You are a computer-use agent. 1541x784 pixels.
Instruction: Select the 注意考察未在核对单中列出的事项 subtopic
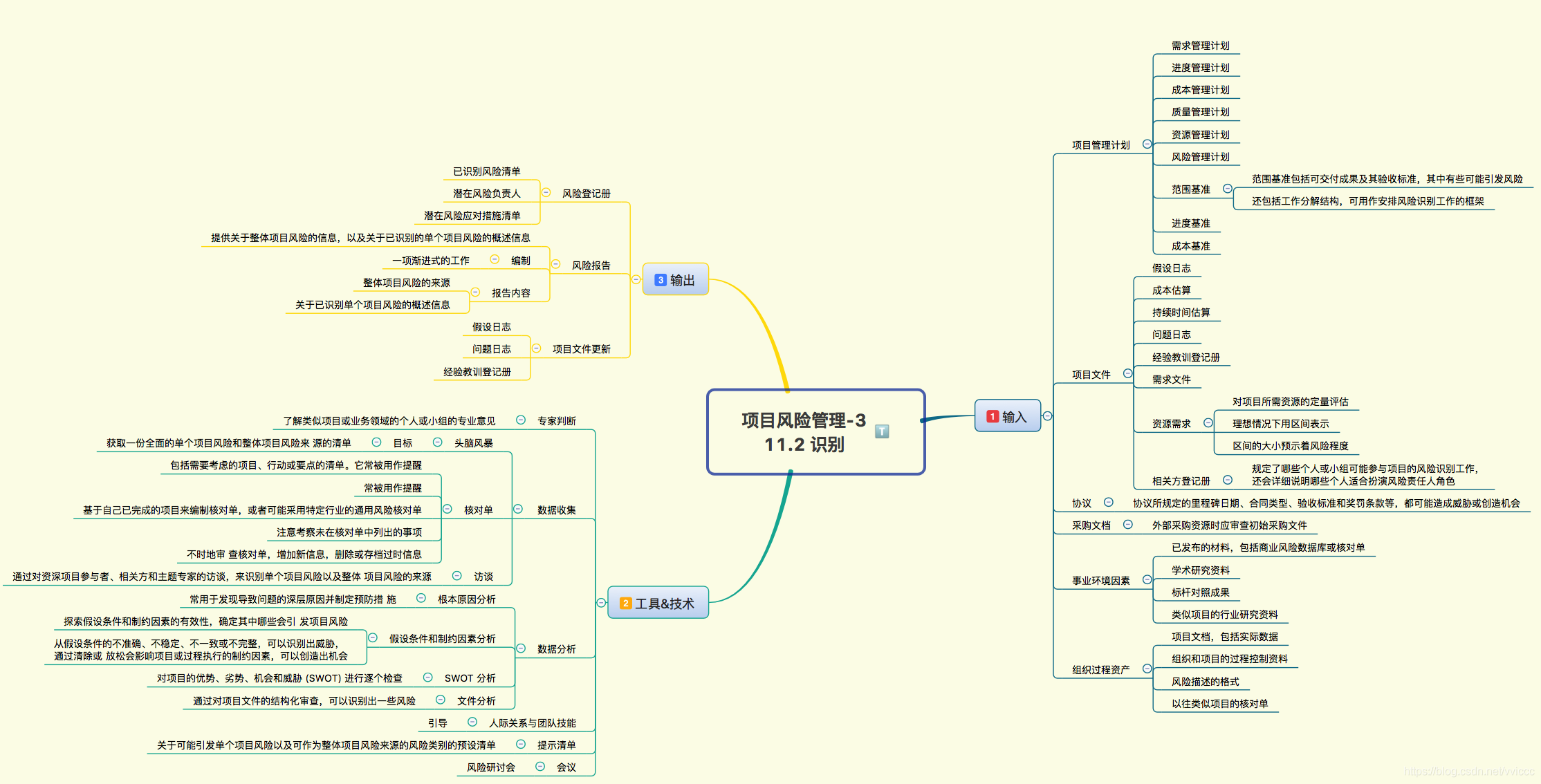(349, 532)
